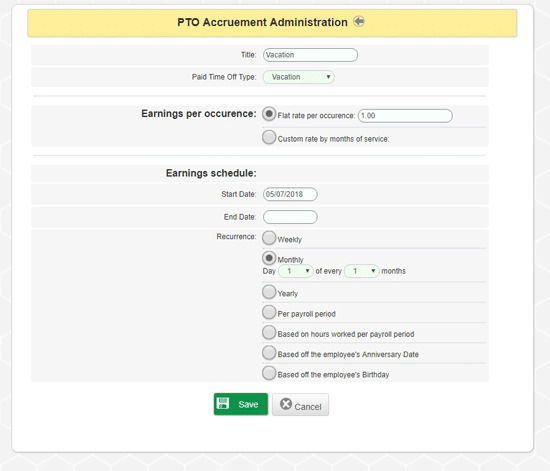Click the floppy disk icon on Save

click(223, 403)
